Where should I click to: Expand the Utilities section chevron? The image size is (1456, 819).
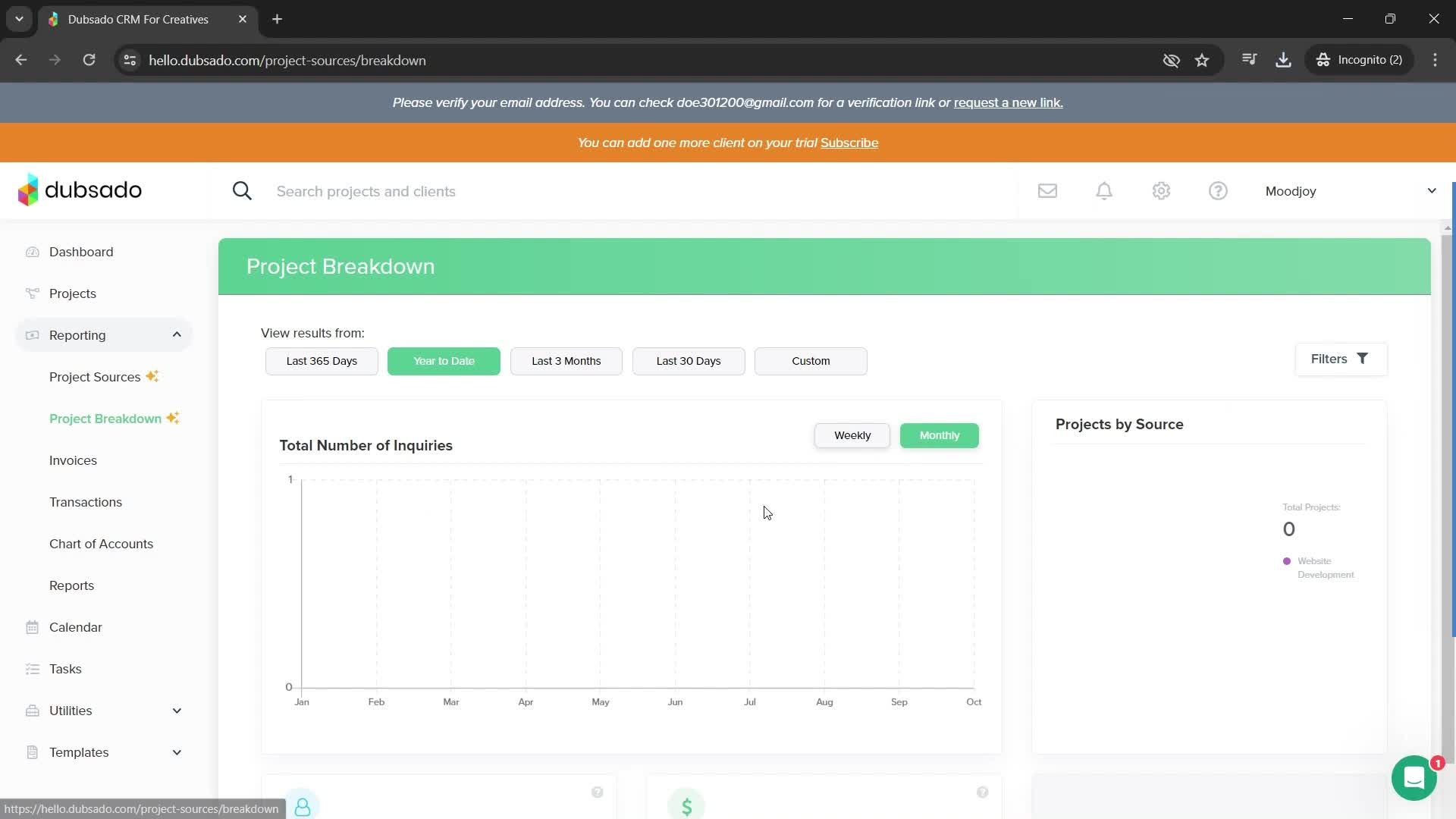(x=177, y=711)
